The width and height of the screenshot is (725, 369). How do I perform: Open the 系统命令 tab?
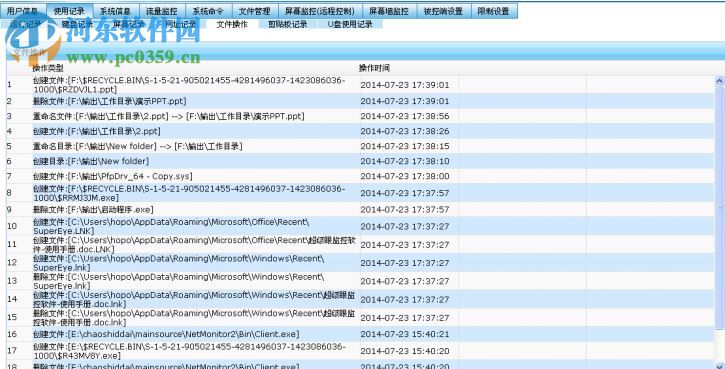208,11
